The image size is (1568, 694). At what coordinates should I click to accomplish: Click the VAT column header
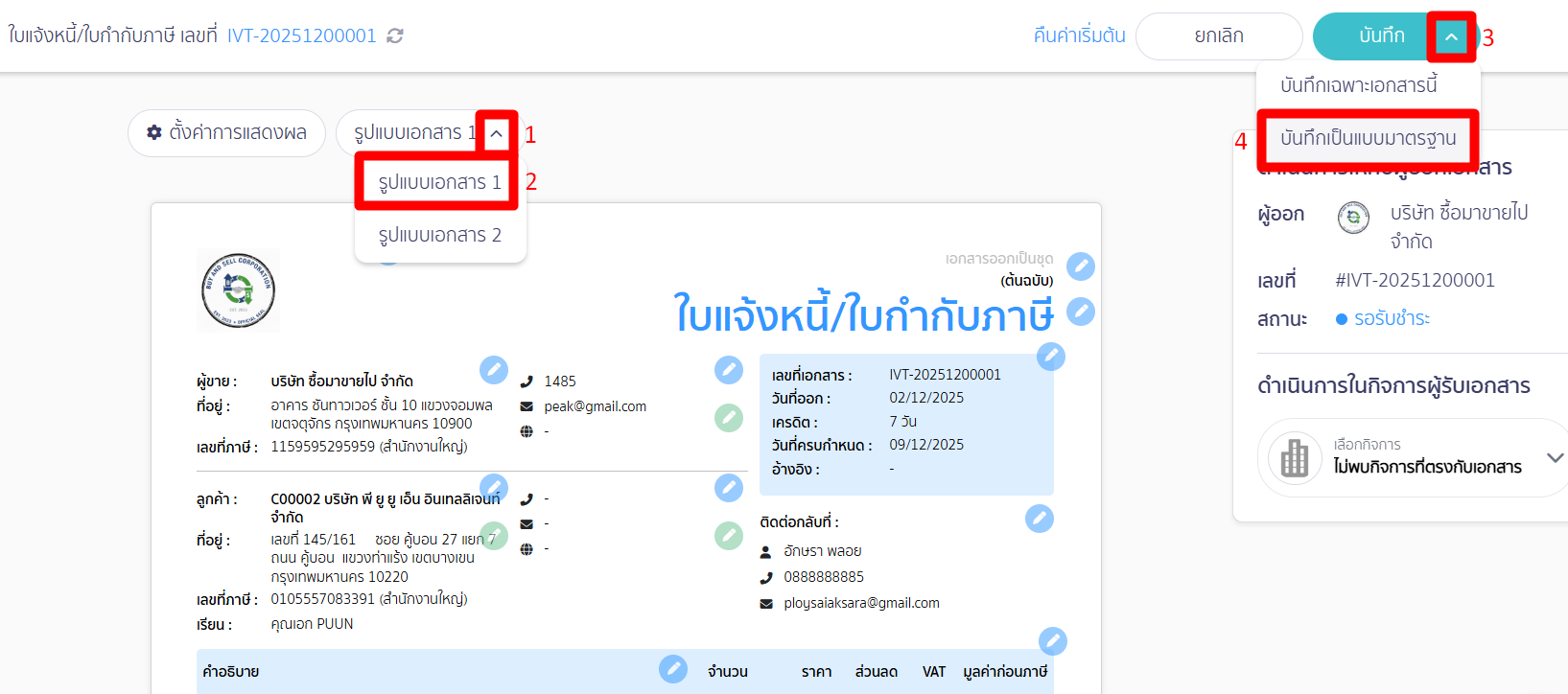click(x=934, y=672)
